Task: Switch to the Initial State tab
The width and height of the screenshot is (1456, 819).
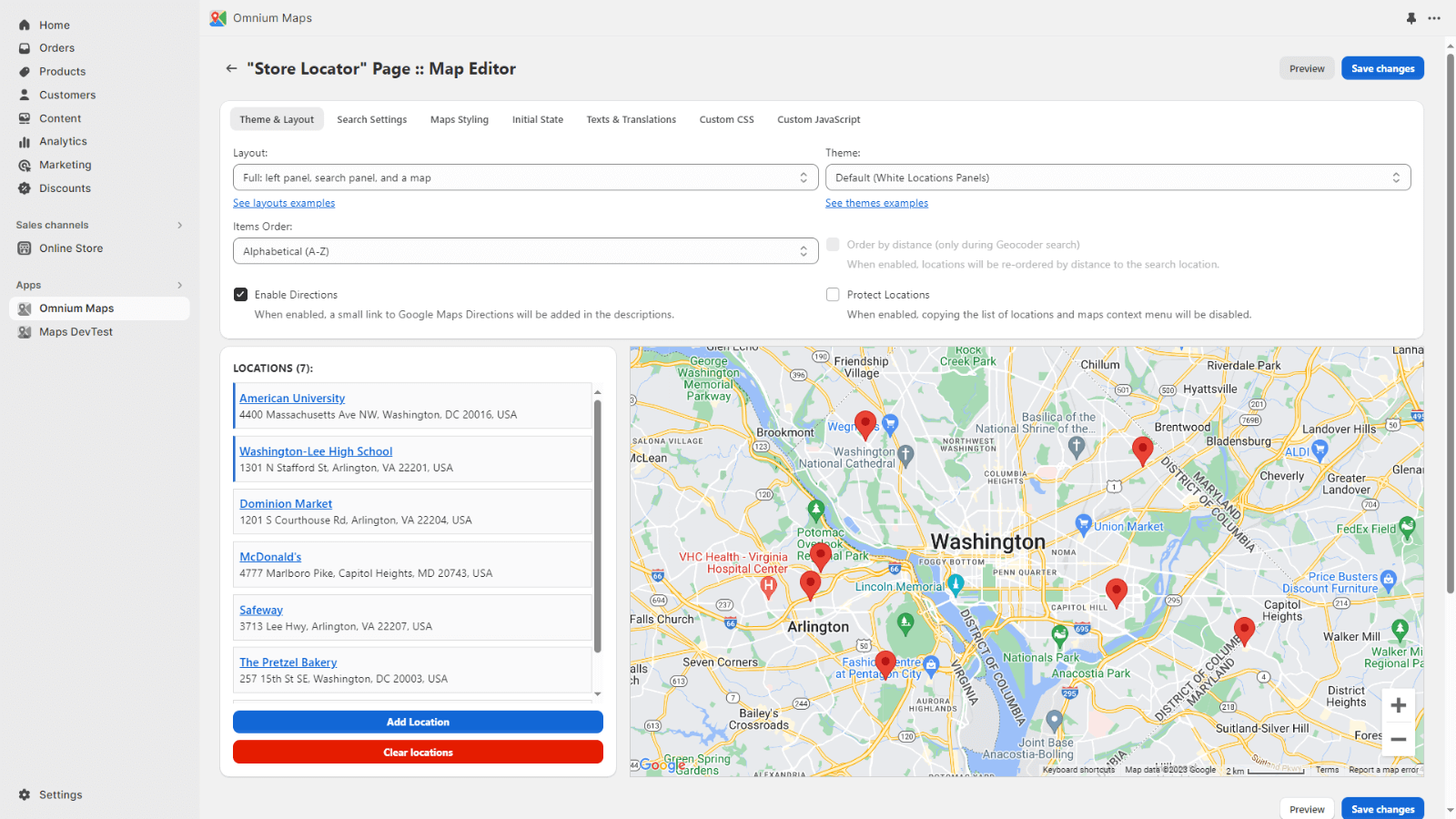Action: click(x=538, y=119)
